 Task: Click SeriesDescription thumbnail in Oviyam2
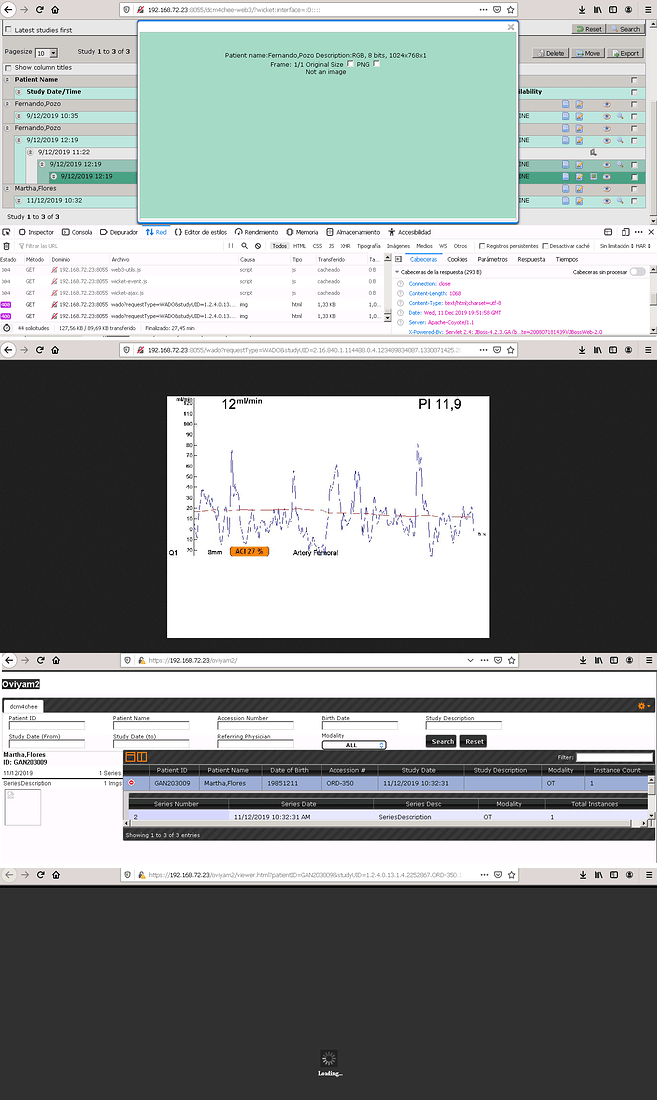click(x=22, y=807)
